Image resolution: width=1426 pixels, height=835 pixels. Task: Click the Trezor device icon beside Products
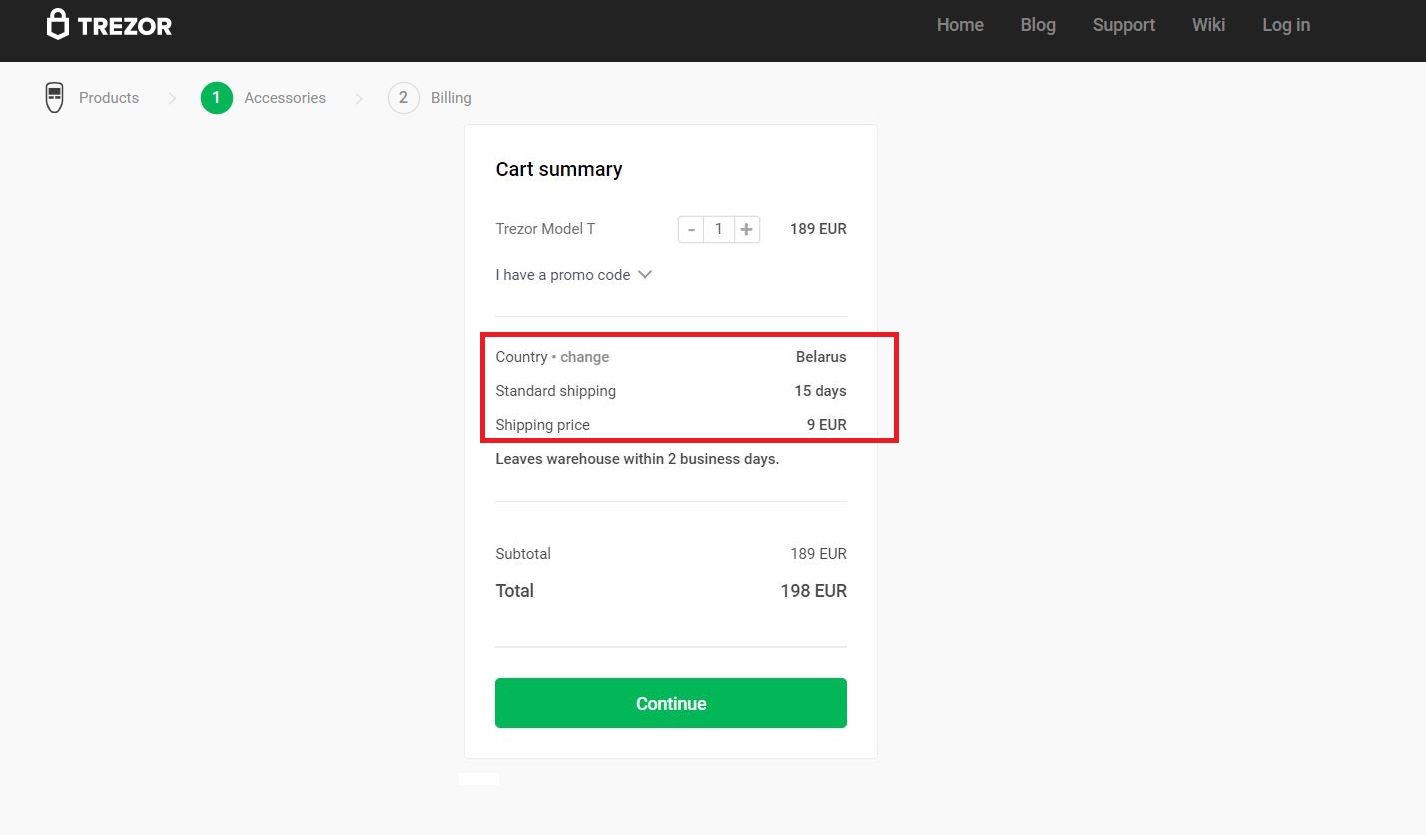[55, 98]
